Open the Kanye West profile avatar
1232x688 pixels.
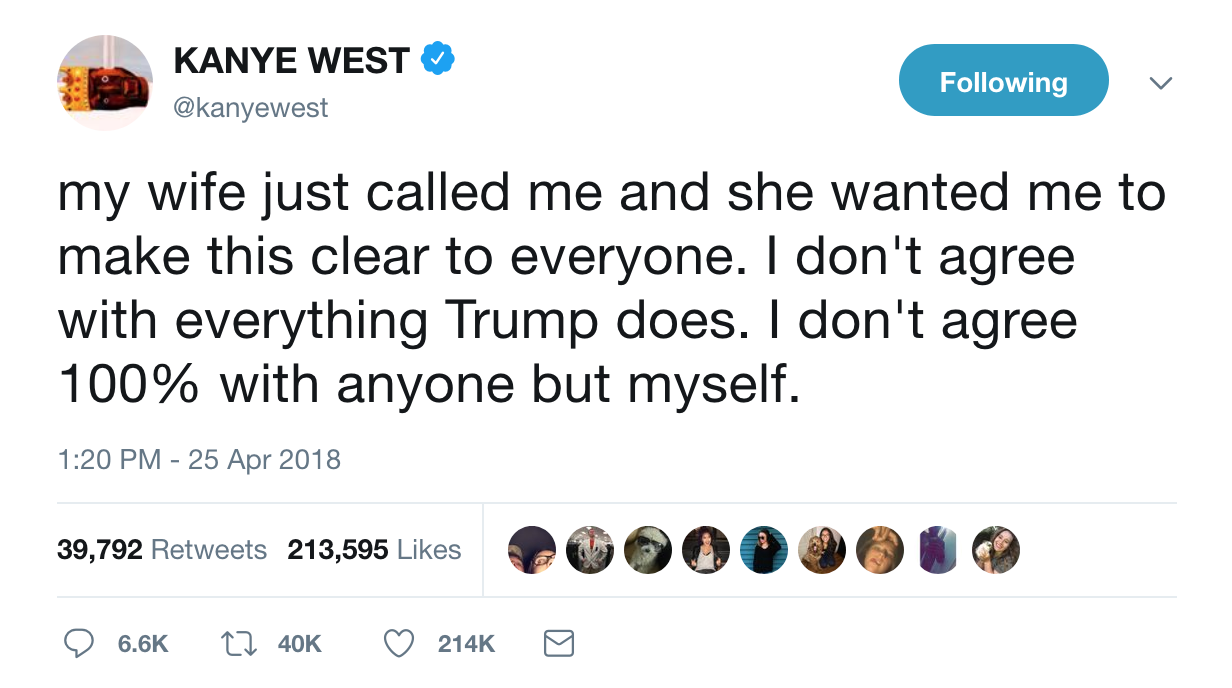[x=104, y=82]
